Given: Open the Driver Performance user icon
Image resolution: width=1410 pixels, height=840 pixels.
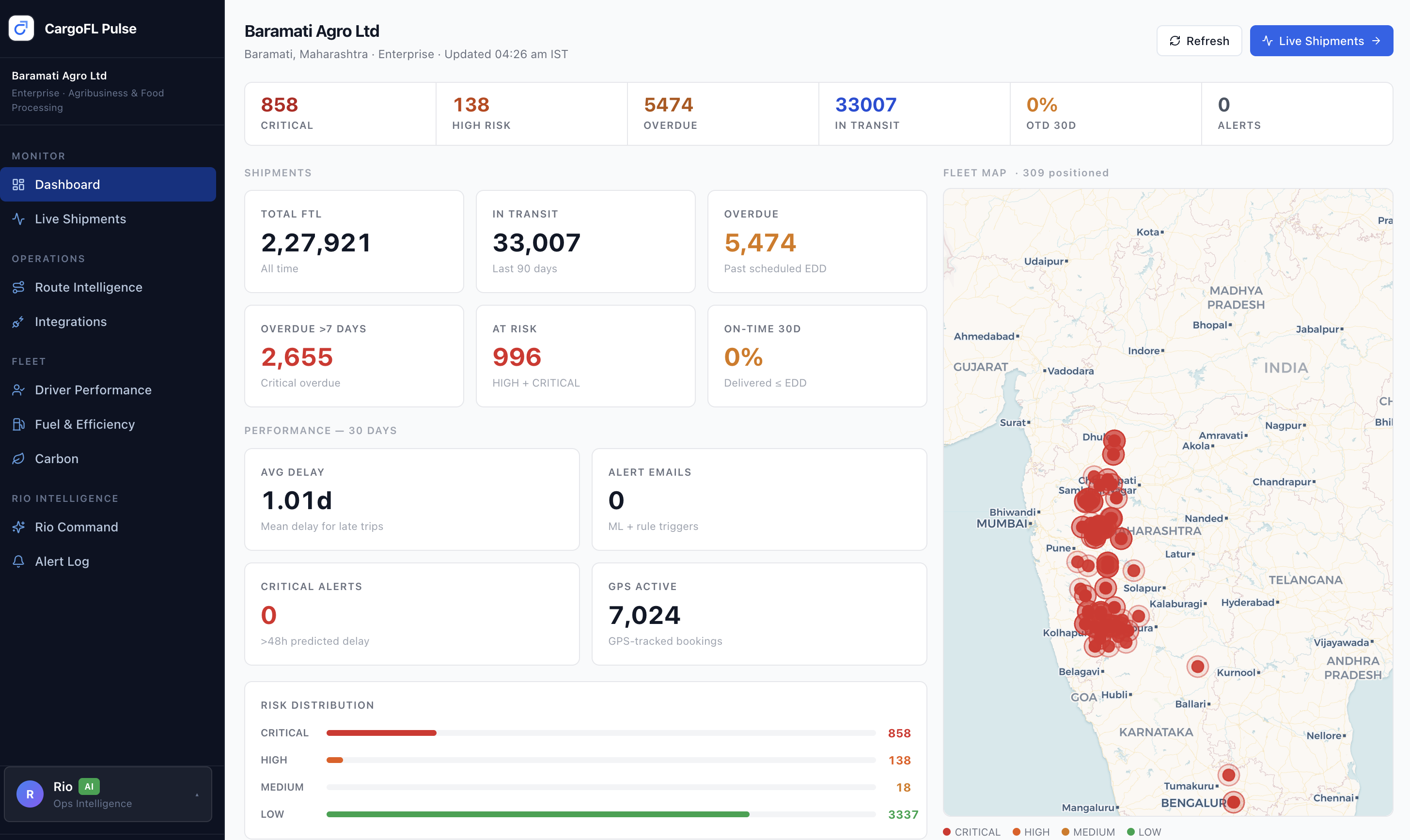Looking at the screenshot, I should (x=19, y=390).
